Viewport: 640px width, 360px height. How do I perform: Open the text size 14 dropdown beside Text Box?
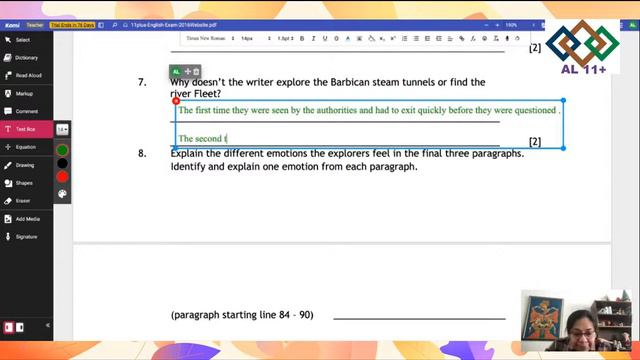[62, 129]
